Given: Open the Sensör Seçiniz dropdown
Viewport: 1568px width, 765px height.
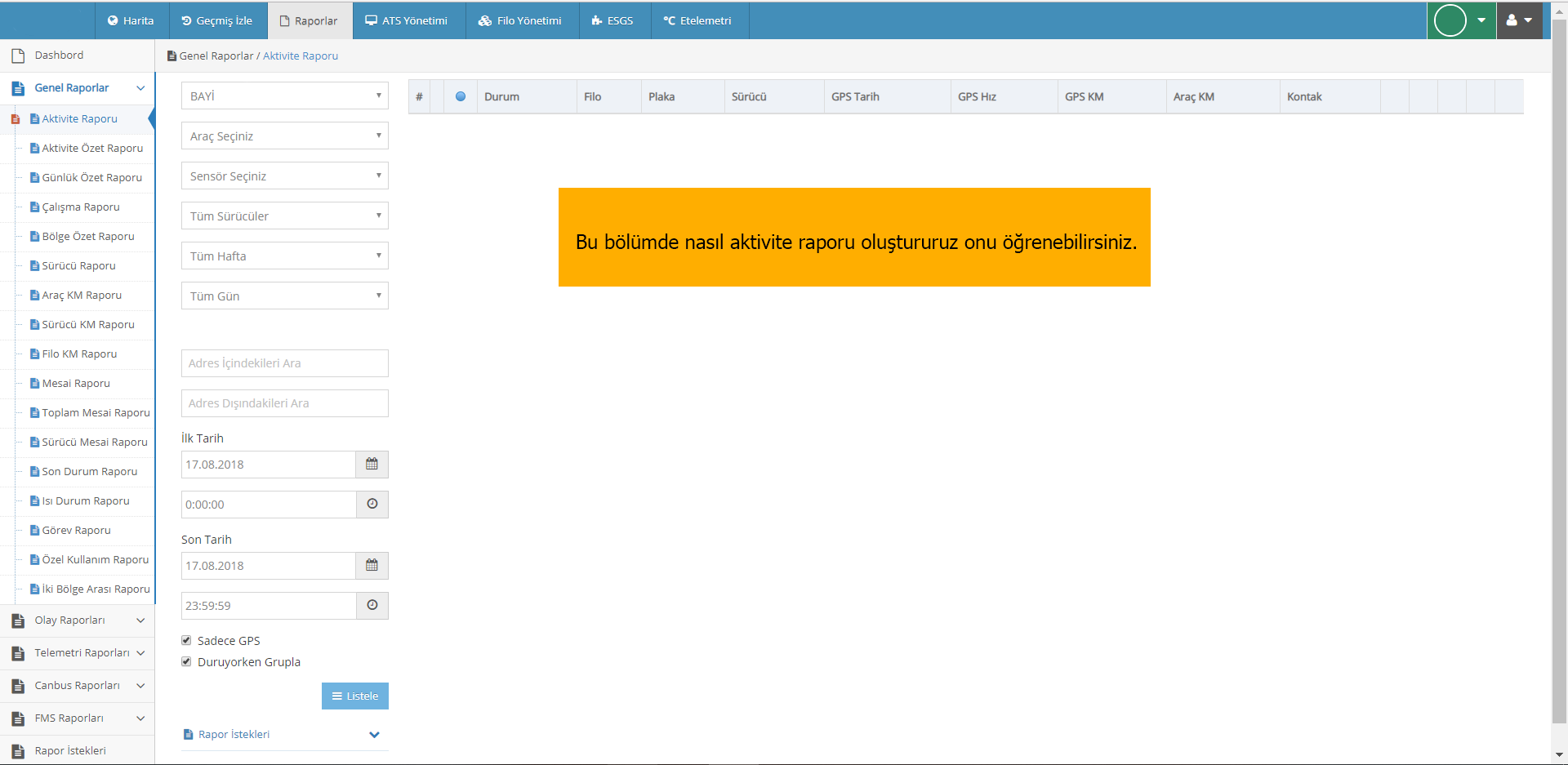Looking at the screenshot, I should (x=285, y=176).
